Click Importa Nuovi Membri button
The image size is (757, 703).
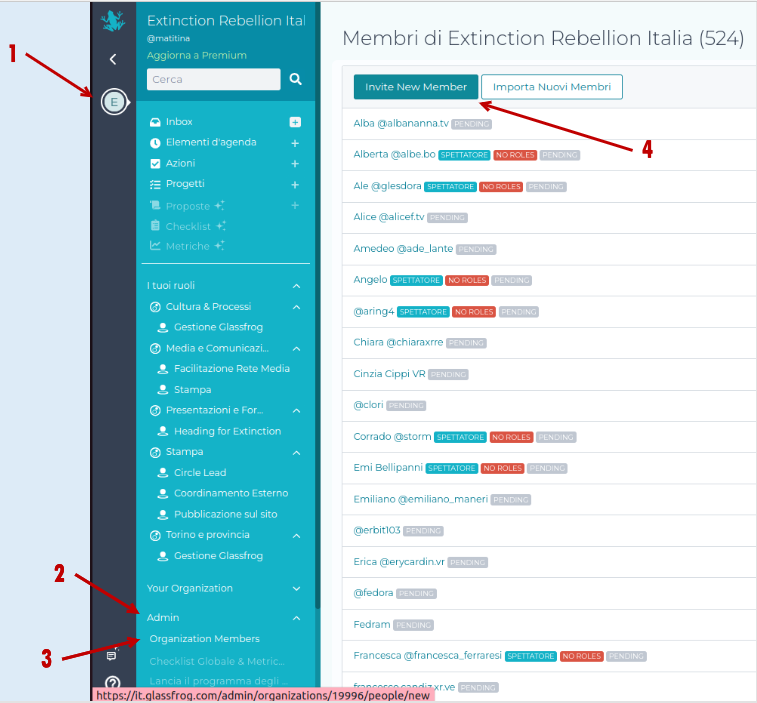pos(552,87)
